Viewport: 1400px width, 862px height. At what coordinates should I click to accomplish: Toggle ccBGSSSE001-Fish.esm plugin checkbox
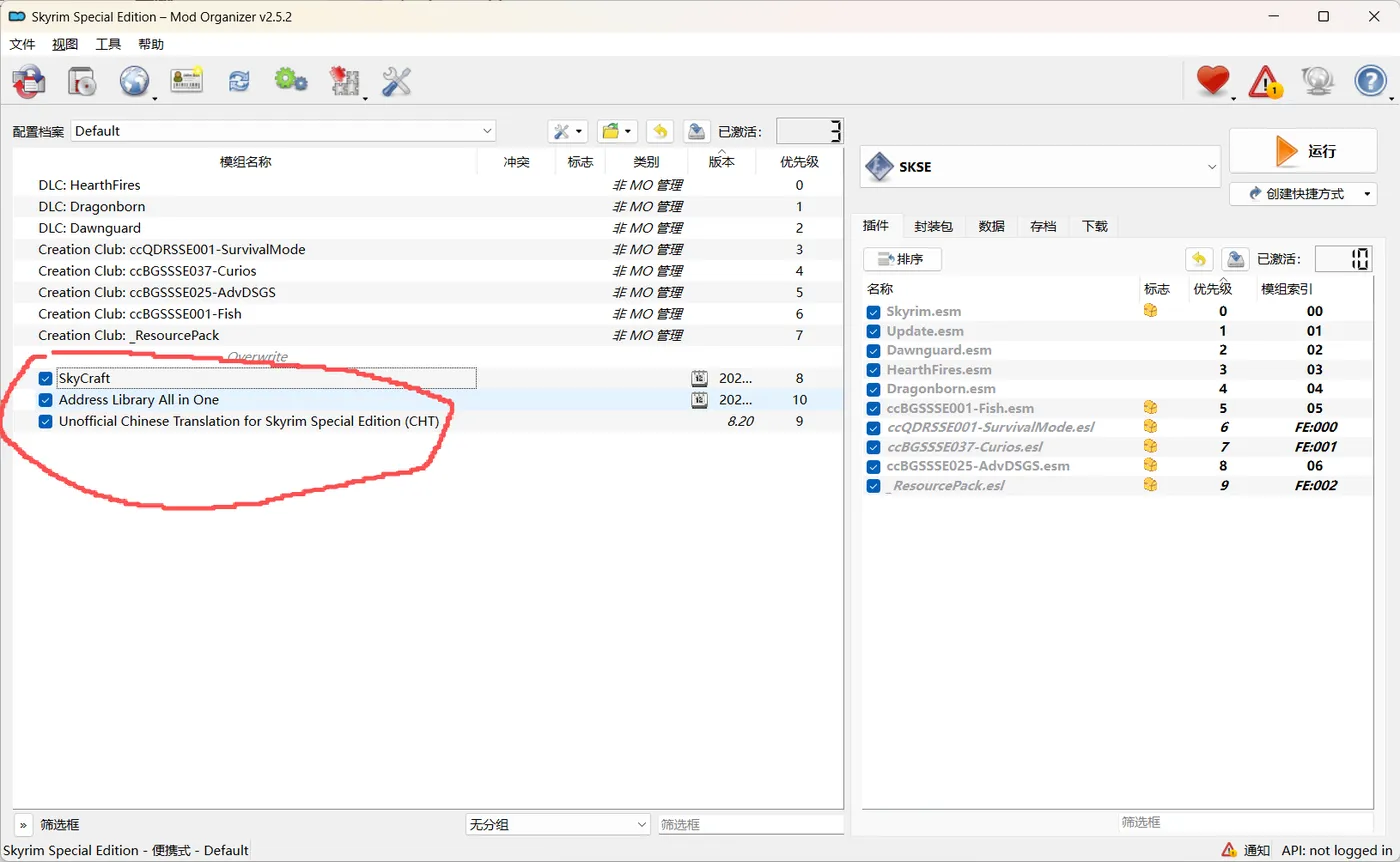(874, 409)
